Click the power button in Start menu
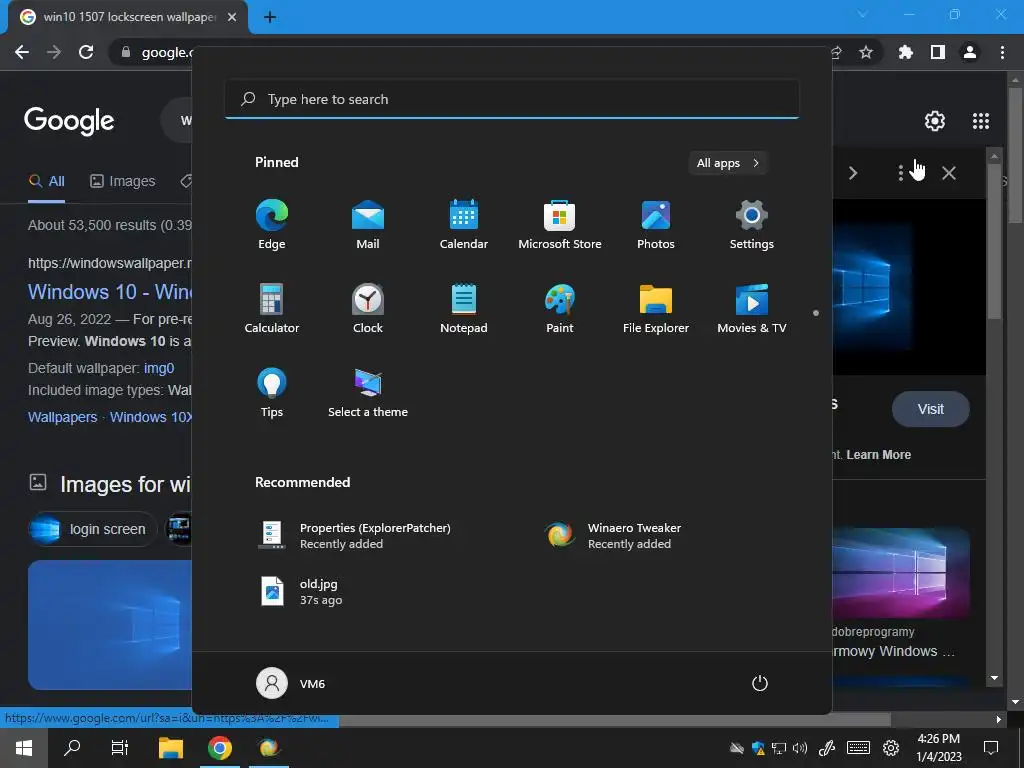The width and height of the screenshot is (1024, 768). [760, 683]
